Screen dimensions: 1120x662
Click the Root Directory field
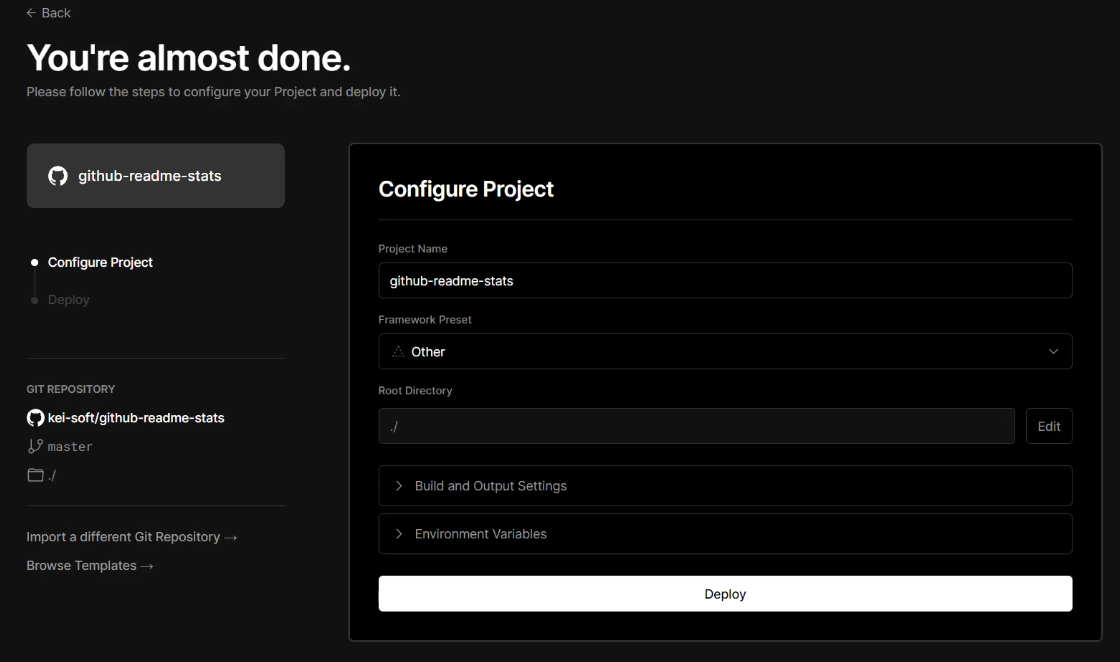(696, 426)
